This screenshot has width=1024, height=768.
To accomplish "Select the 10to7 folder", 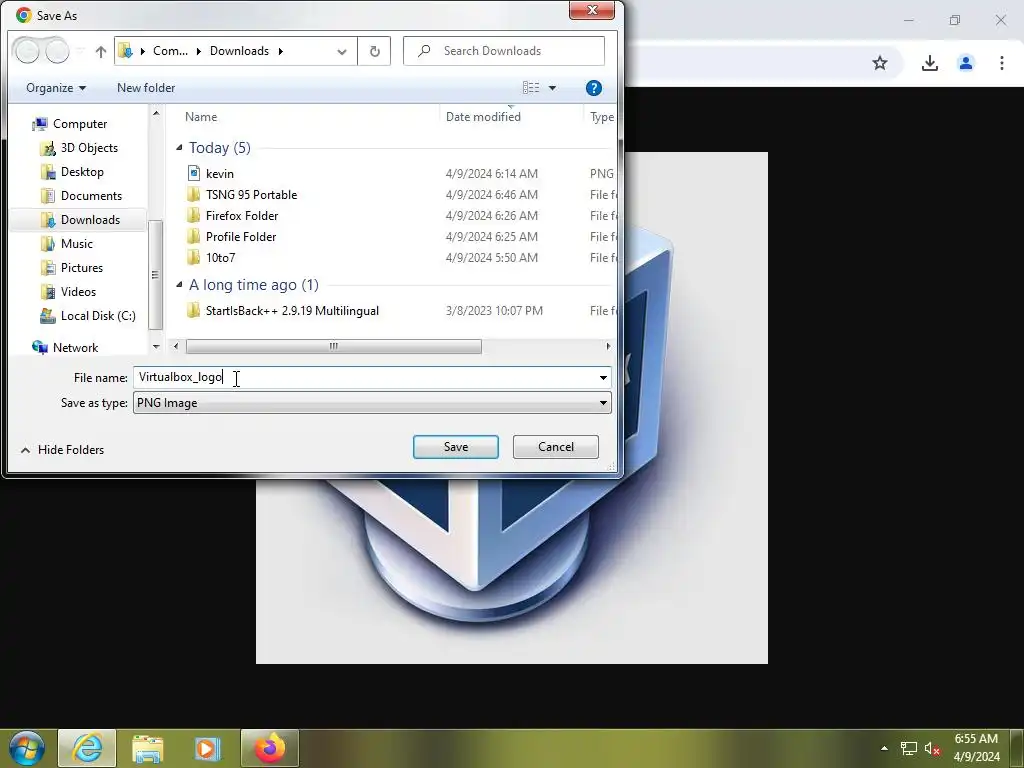I will point(220,257).
